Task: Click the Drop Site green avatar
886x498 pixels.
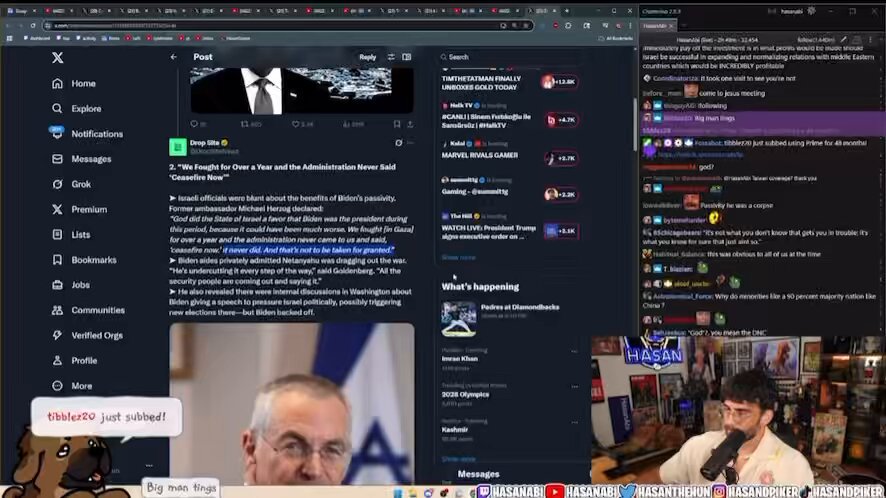Action: (x=178, y=147)
